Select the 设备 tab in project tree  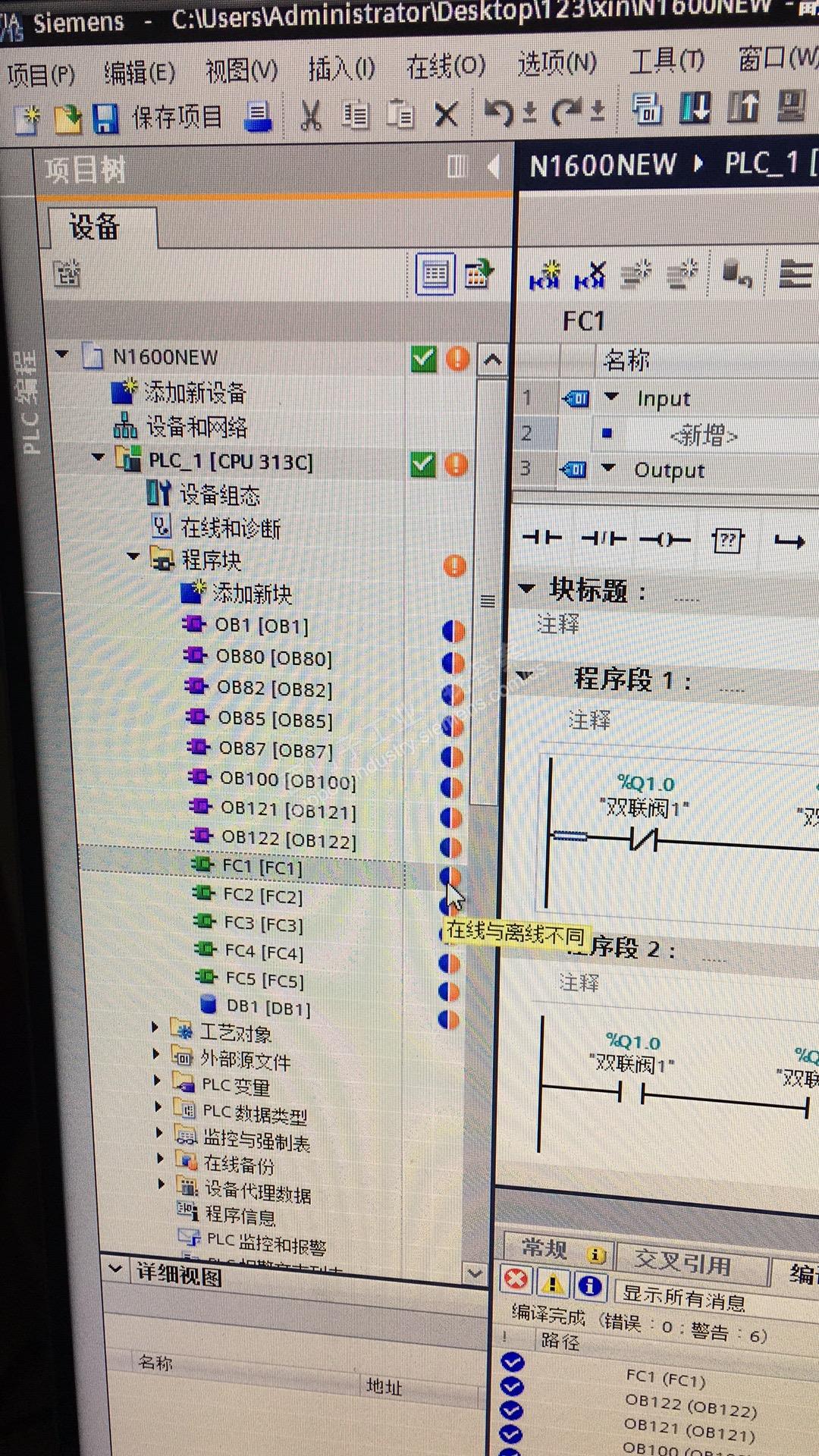point(95,226)
